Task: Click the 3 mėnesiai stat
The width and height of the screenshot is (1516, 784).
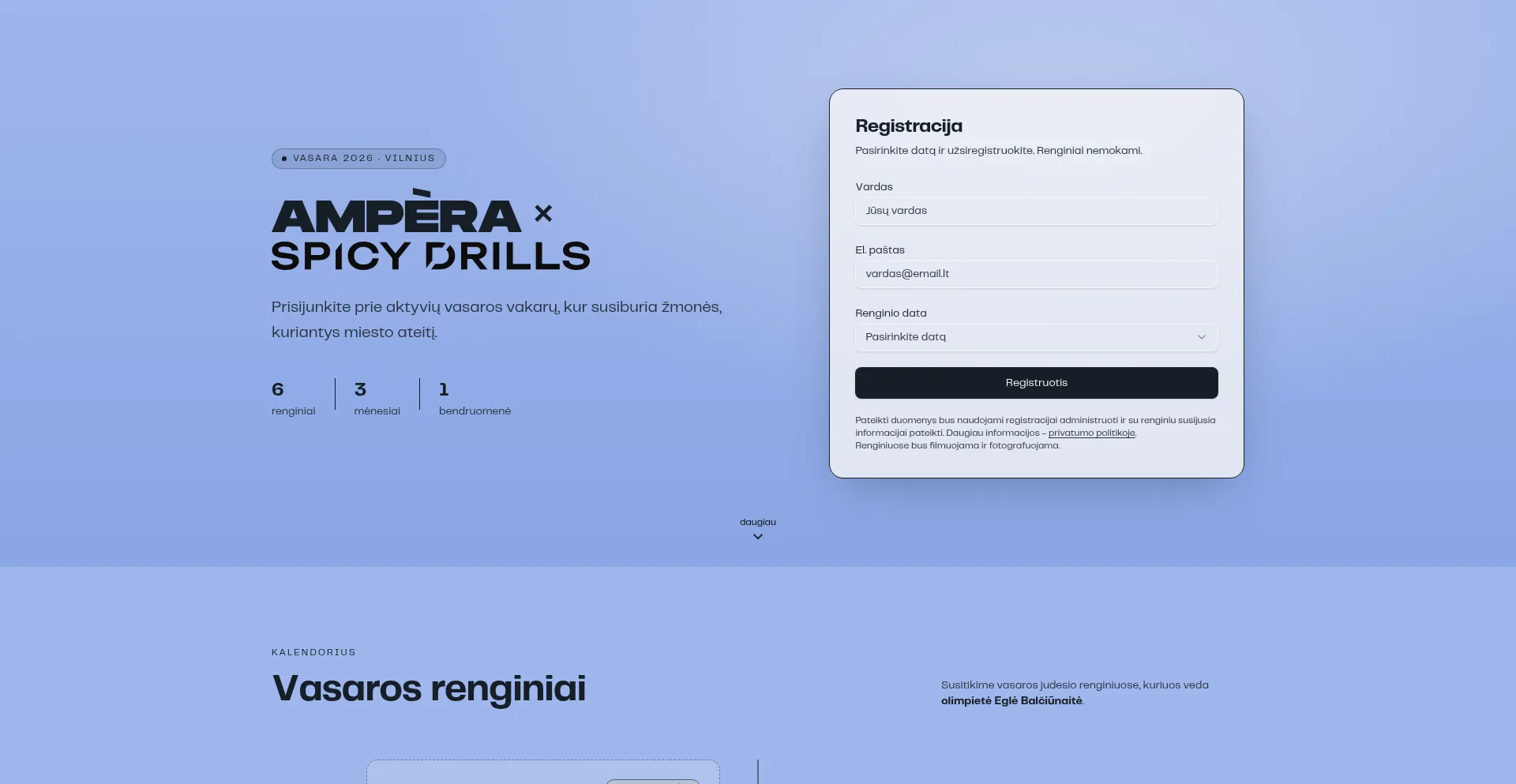Action: click(377, 399)
